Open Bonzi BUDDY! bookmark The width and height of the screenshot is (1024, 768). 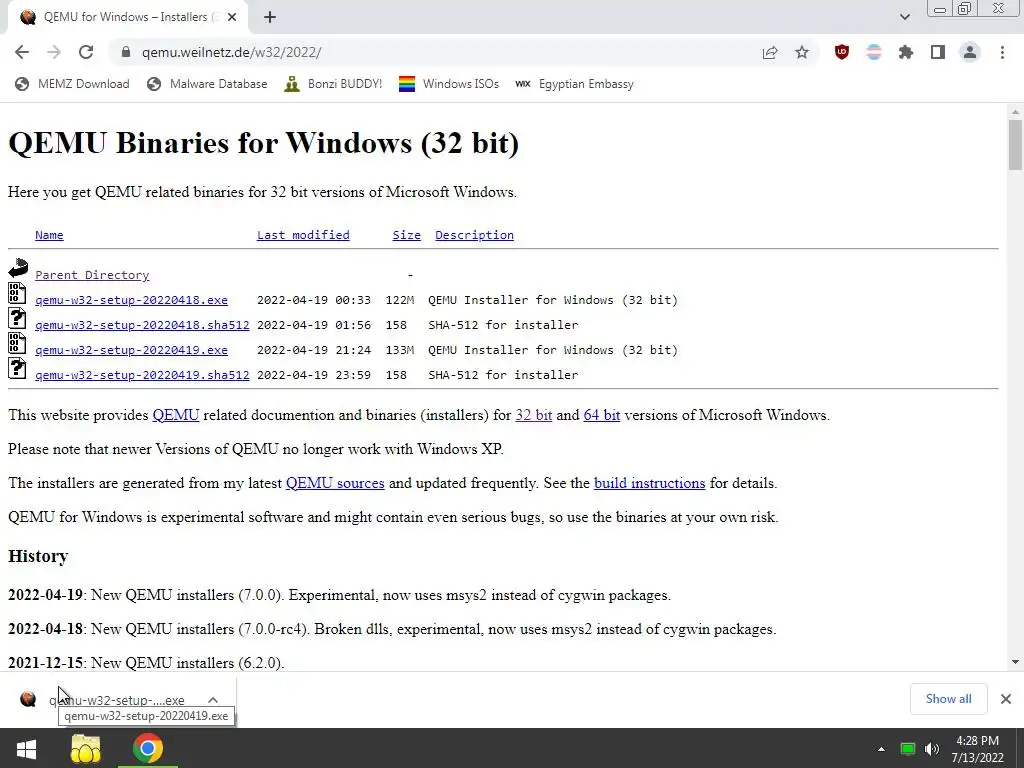[x=333, y=84]
